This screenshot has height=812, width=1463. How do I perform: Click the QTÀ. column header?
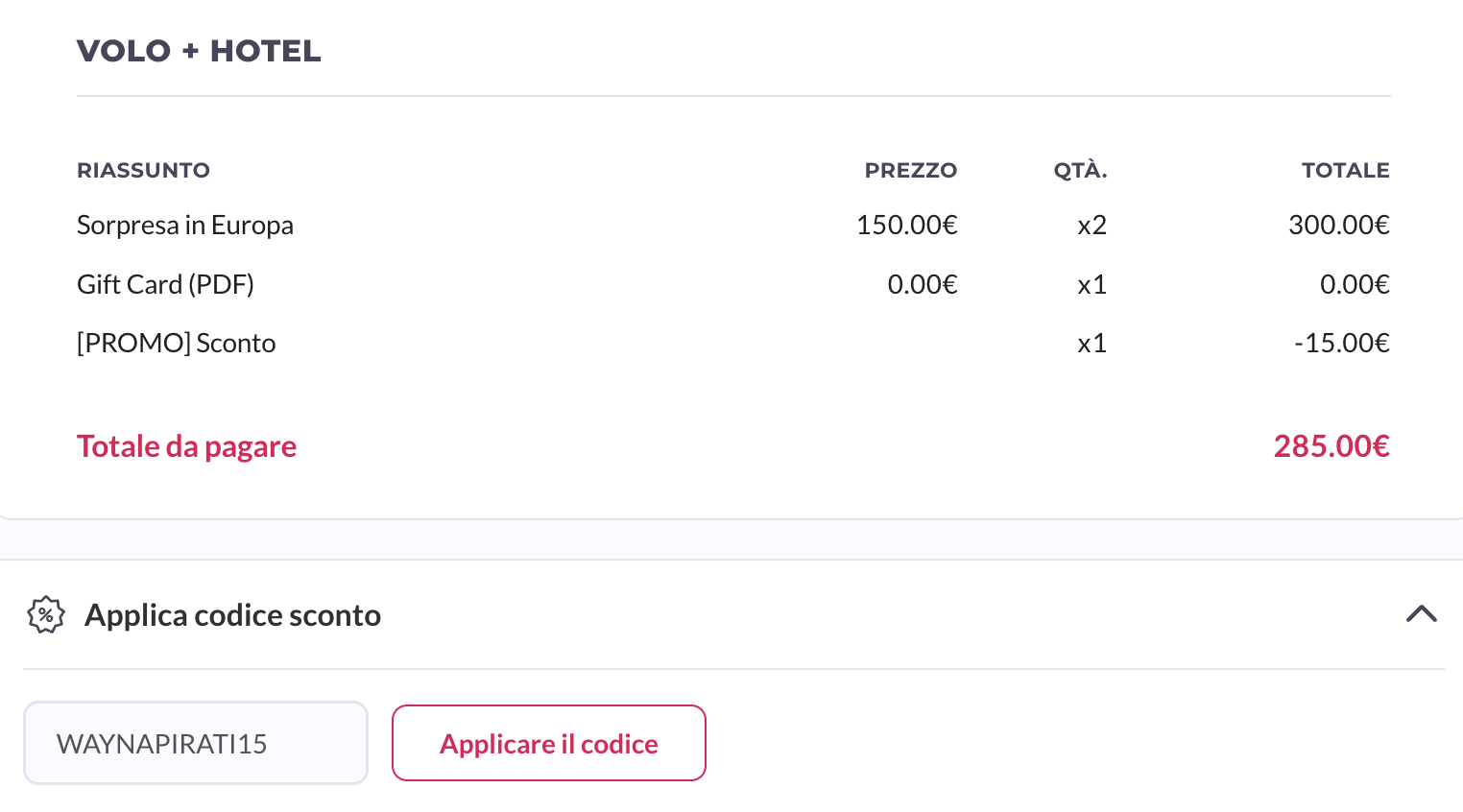tap(1080, 171)
